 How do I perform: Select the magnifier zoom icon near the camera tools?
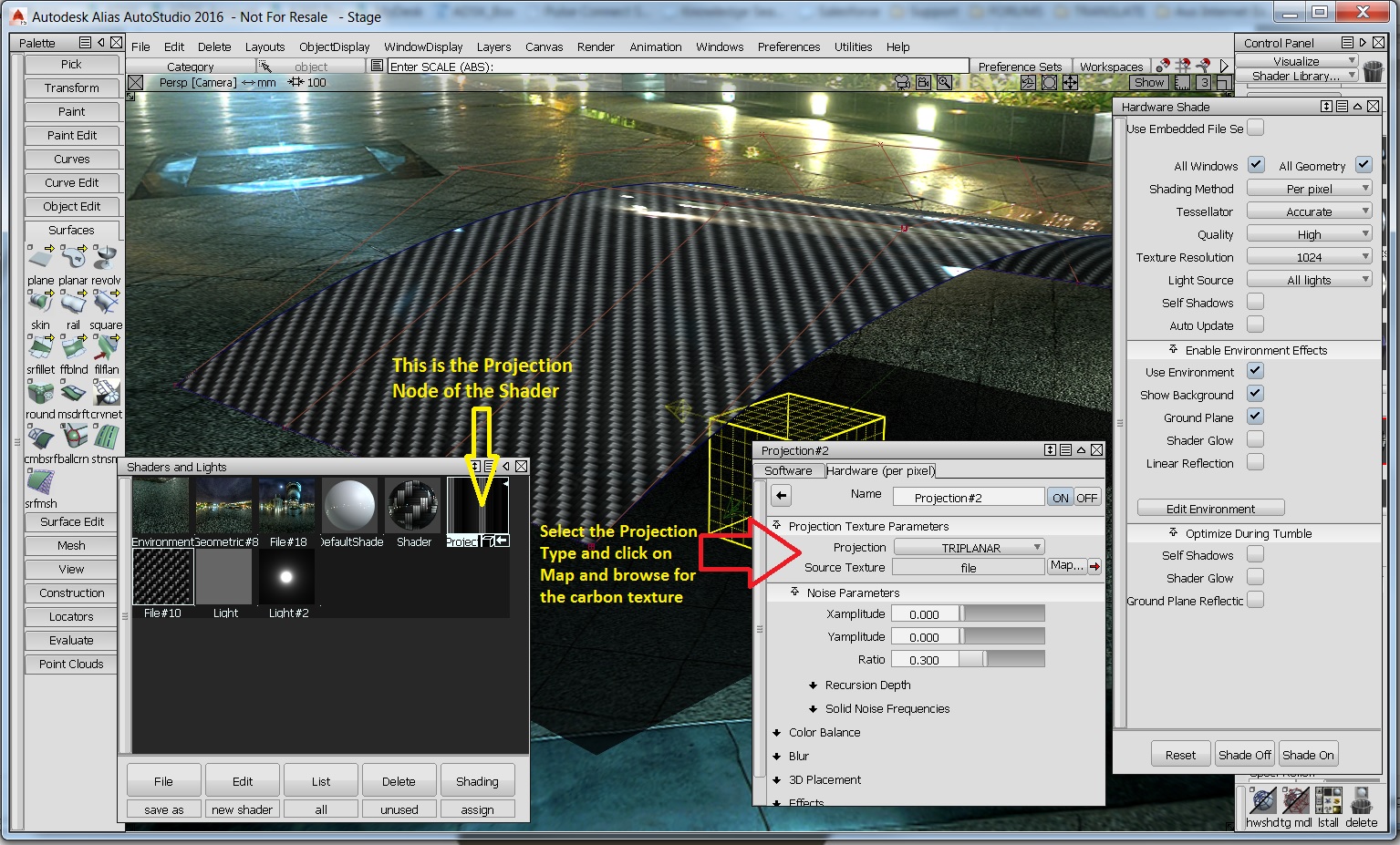[x=945, y=82]
